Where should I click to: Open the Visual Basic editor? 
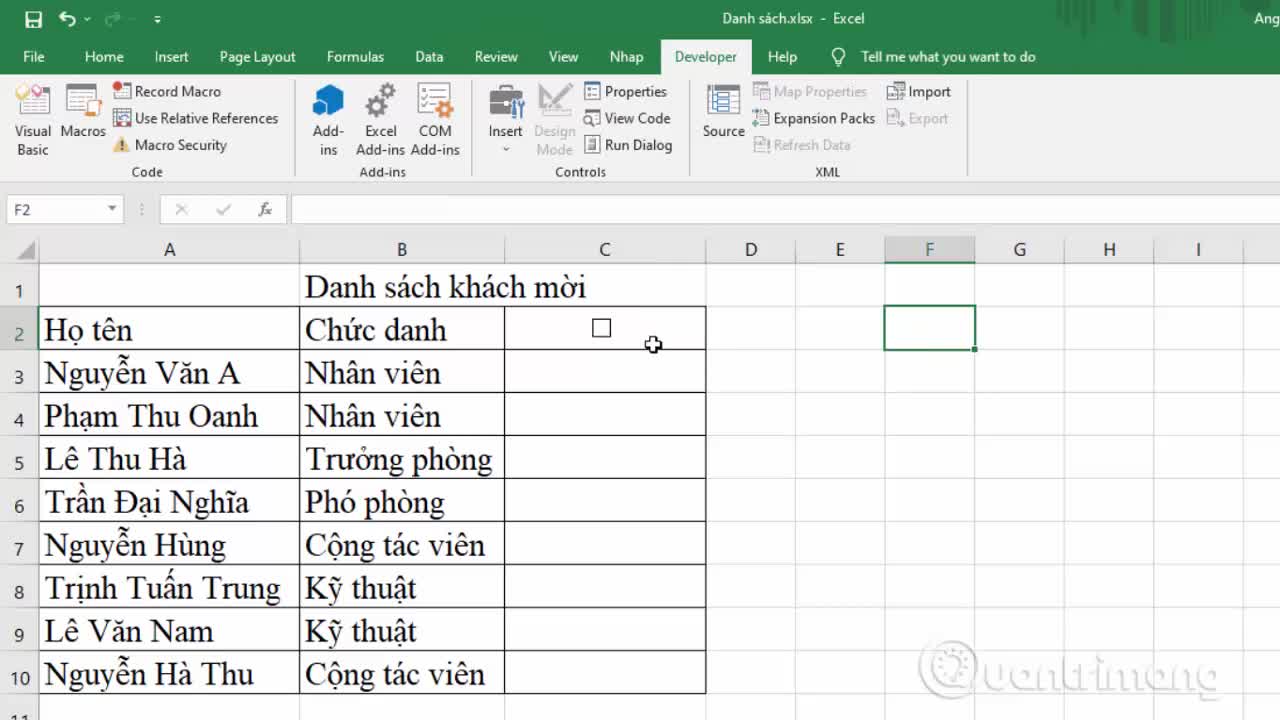click(33, 120)
